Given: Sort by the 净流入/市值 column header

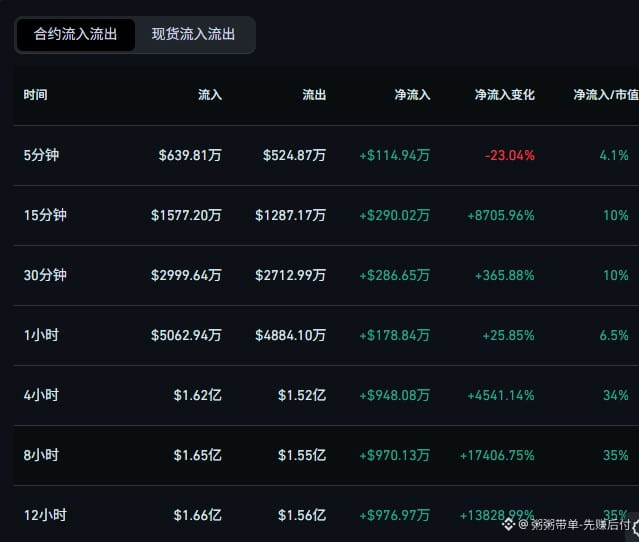Looking at the screenshot, I should [606, 95].
